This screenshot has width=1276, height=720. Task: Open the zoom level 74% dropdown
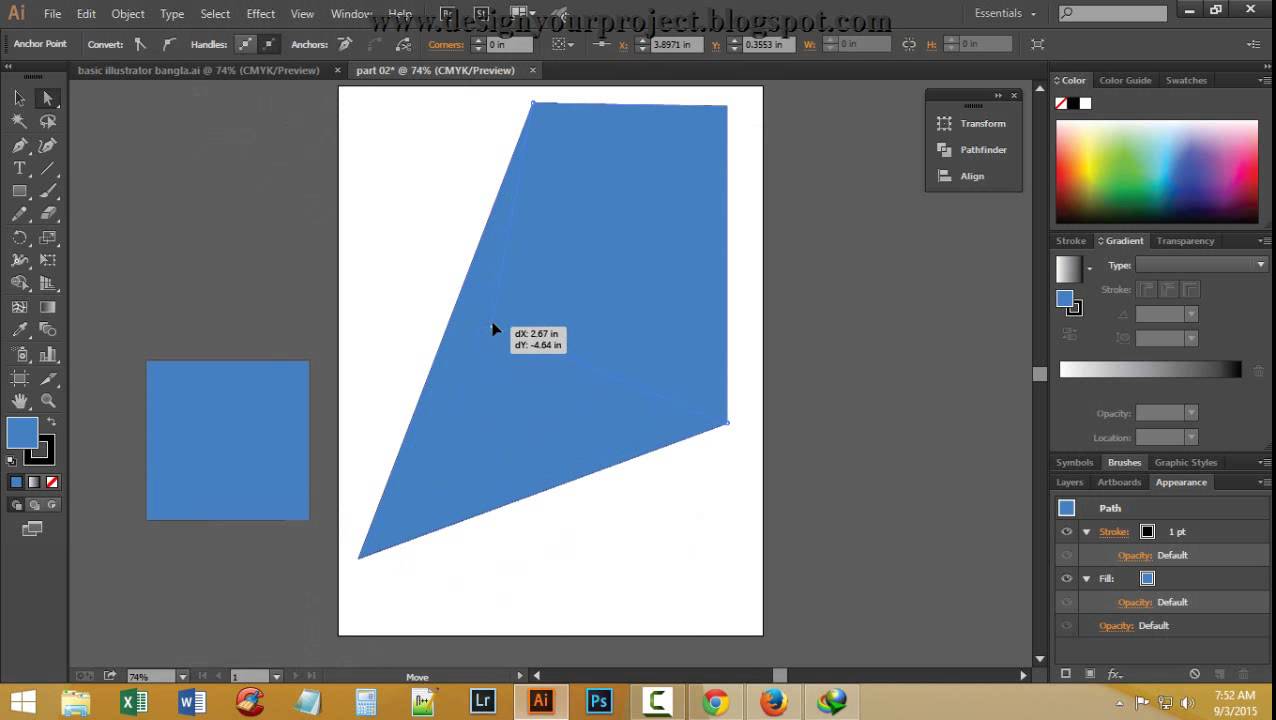click(182, 677)
